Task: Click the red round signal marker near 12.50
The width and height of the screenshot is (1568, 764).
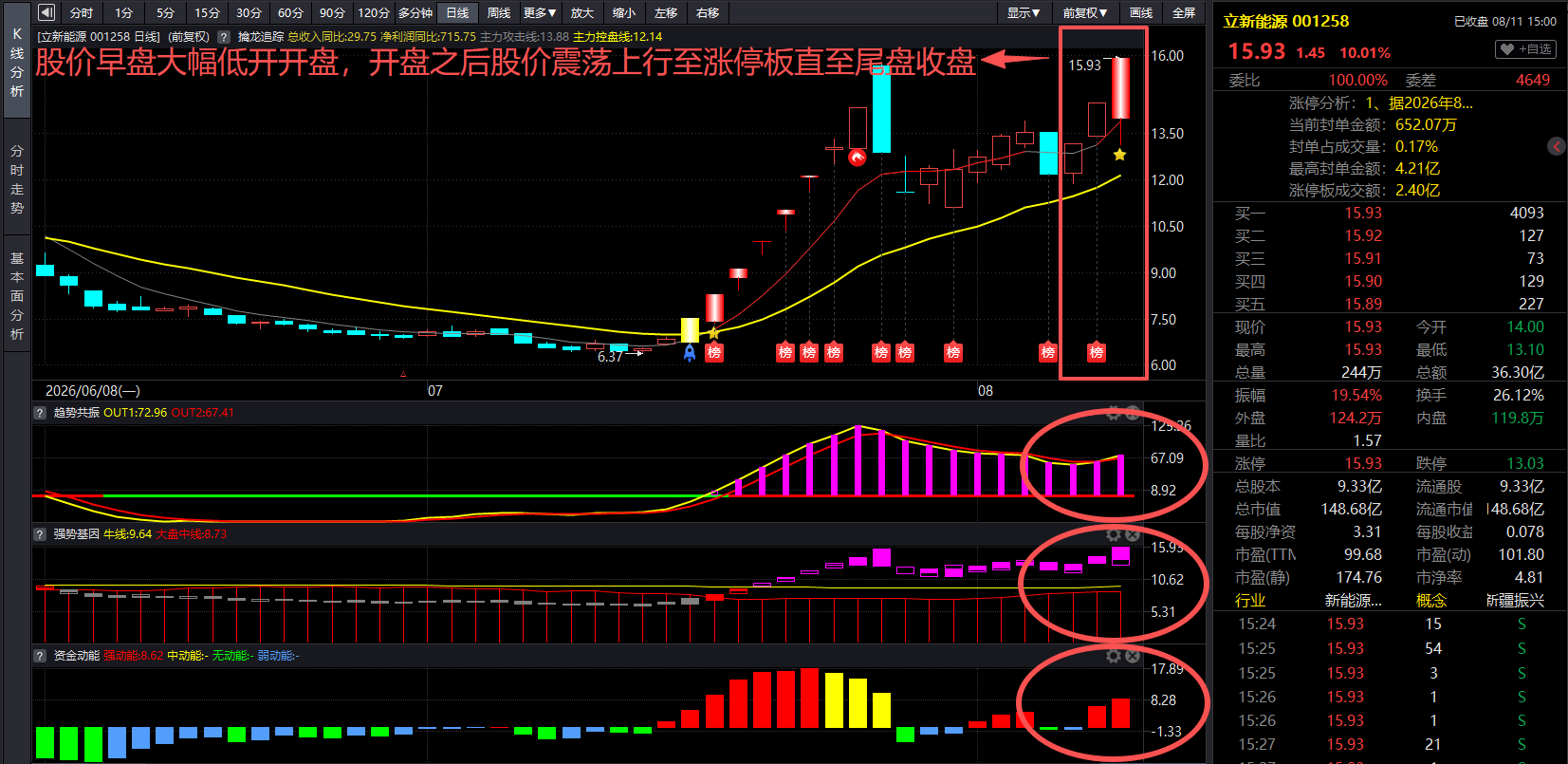Action: point(858,158)
